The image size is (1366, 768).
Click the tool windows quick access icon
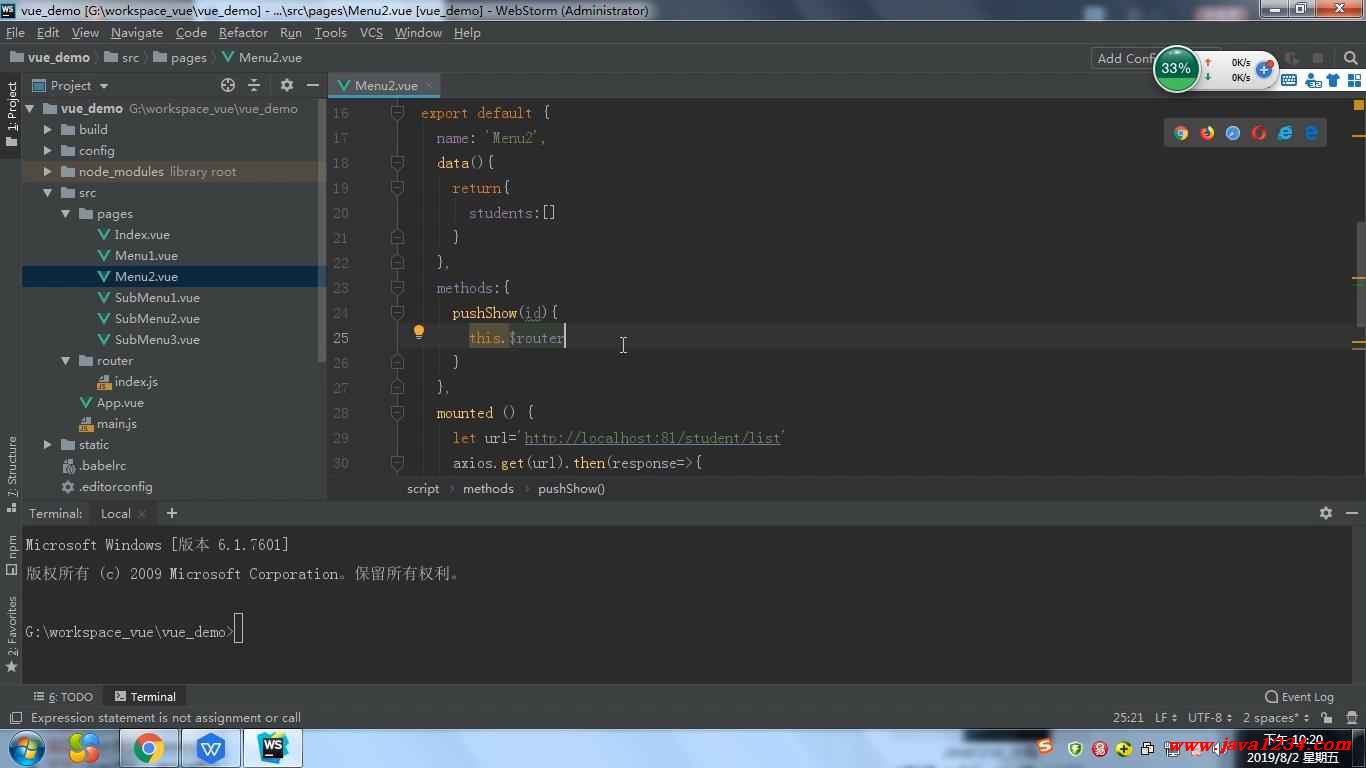[x=15, y=718]
